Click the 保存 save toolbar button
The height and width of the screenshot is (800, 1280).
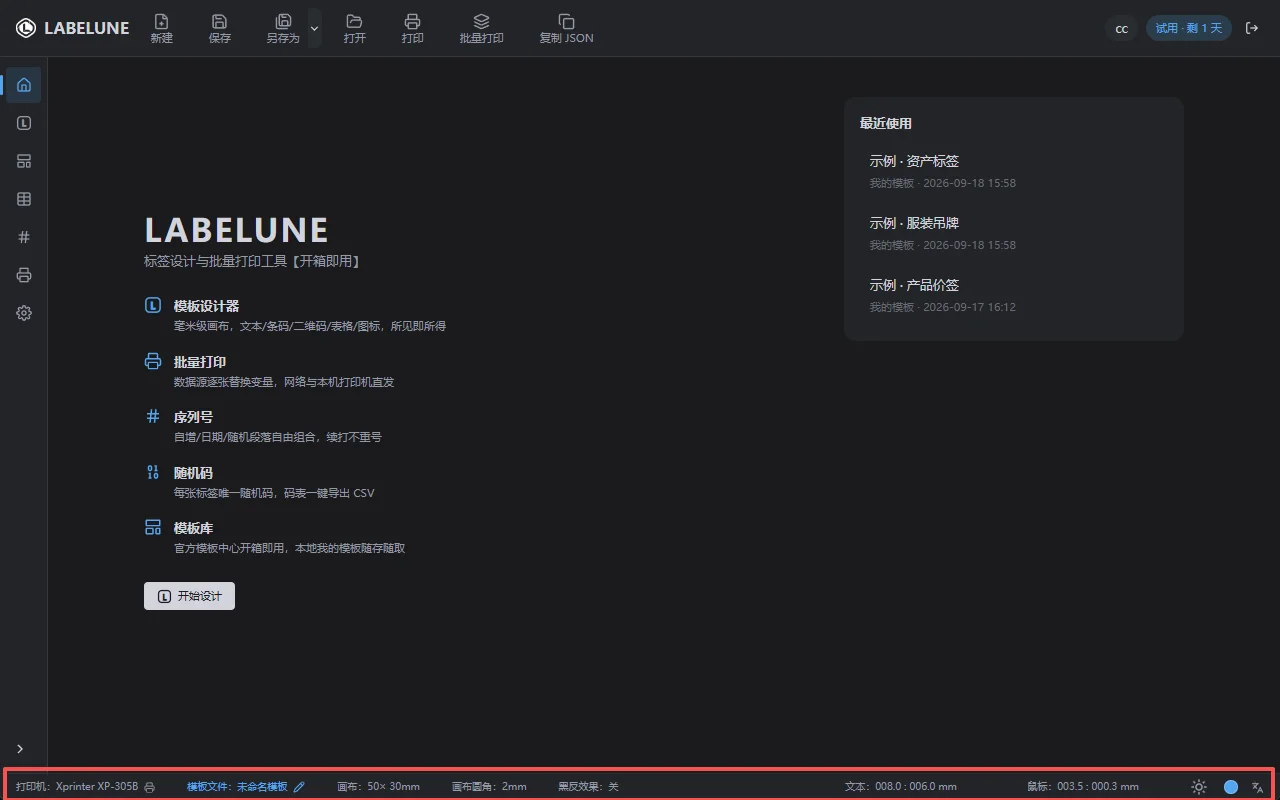pyautogui.click(x=220, y=28)
